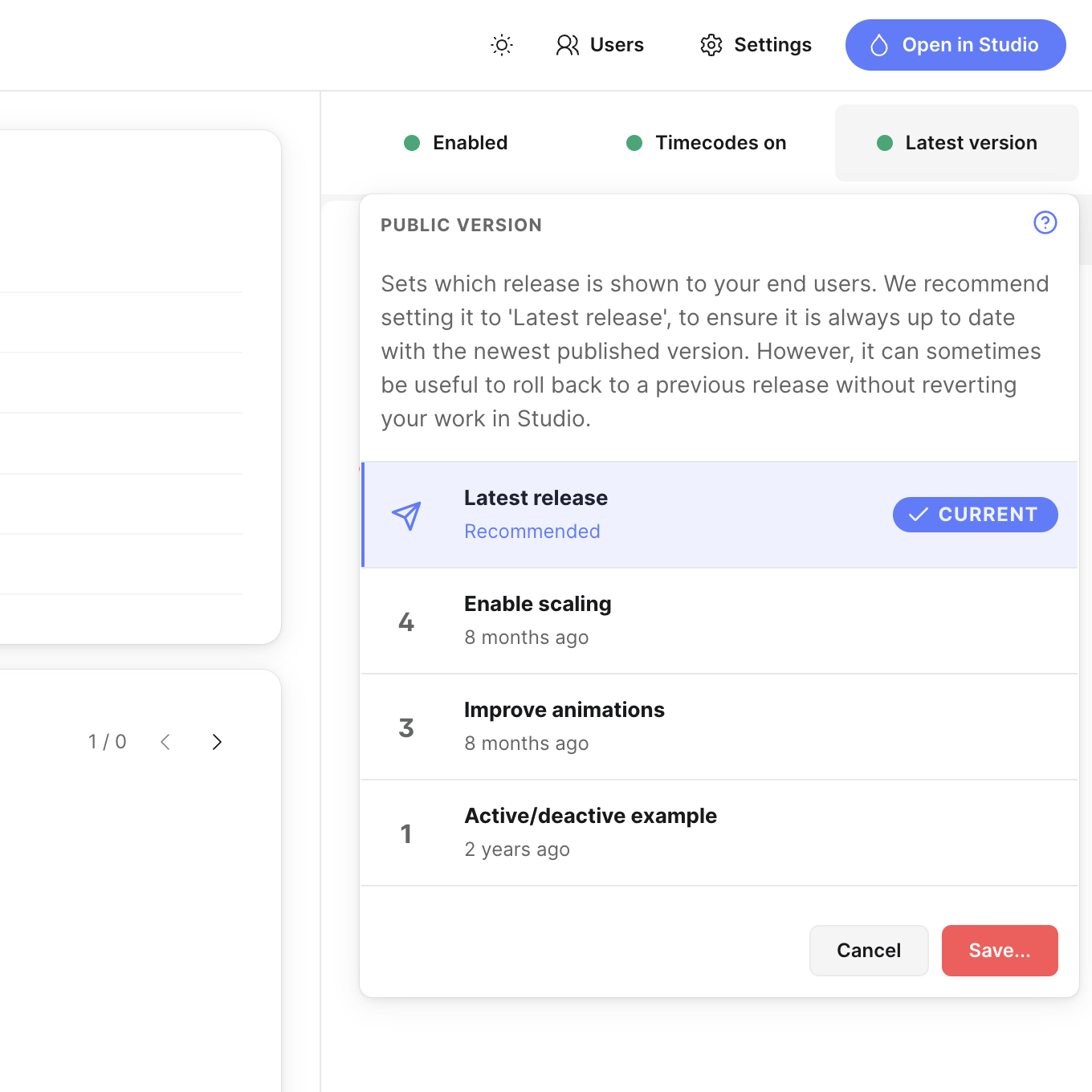Viewport: 1092px width, 1092px height.
Task: Click the CURRENT badge
Action: point(975,515)
